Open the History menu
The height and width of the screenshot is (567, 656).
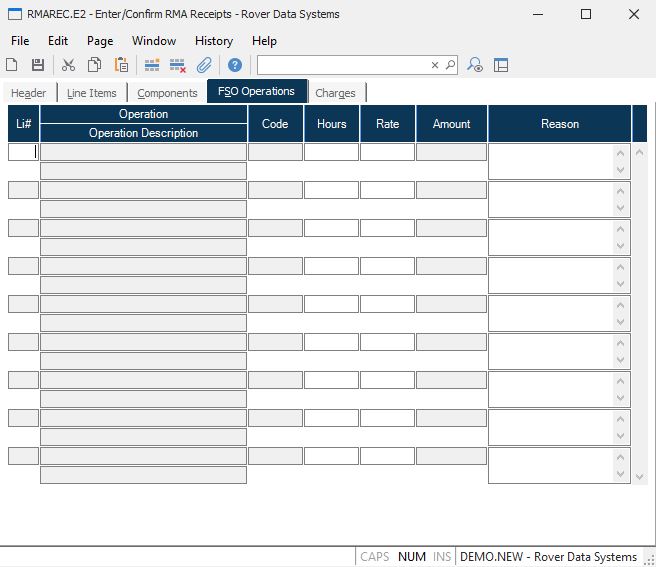[x=213, y=41]
